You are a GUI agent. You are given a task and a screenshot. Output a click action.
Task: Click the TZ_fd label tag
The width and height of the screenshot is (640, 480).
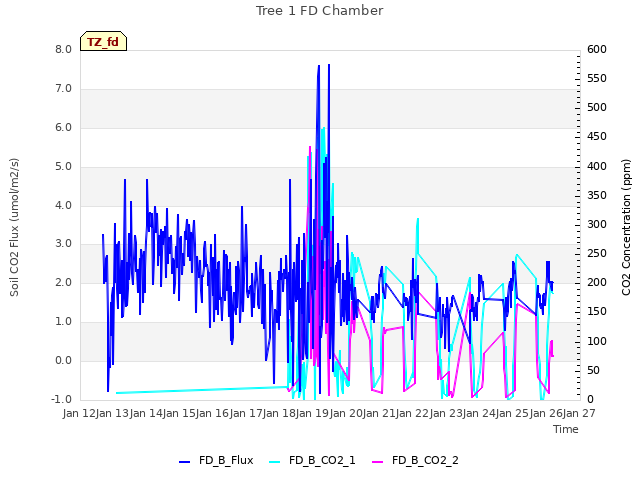103,41
